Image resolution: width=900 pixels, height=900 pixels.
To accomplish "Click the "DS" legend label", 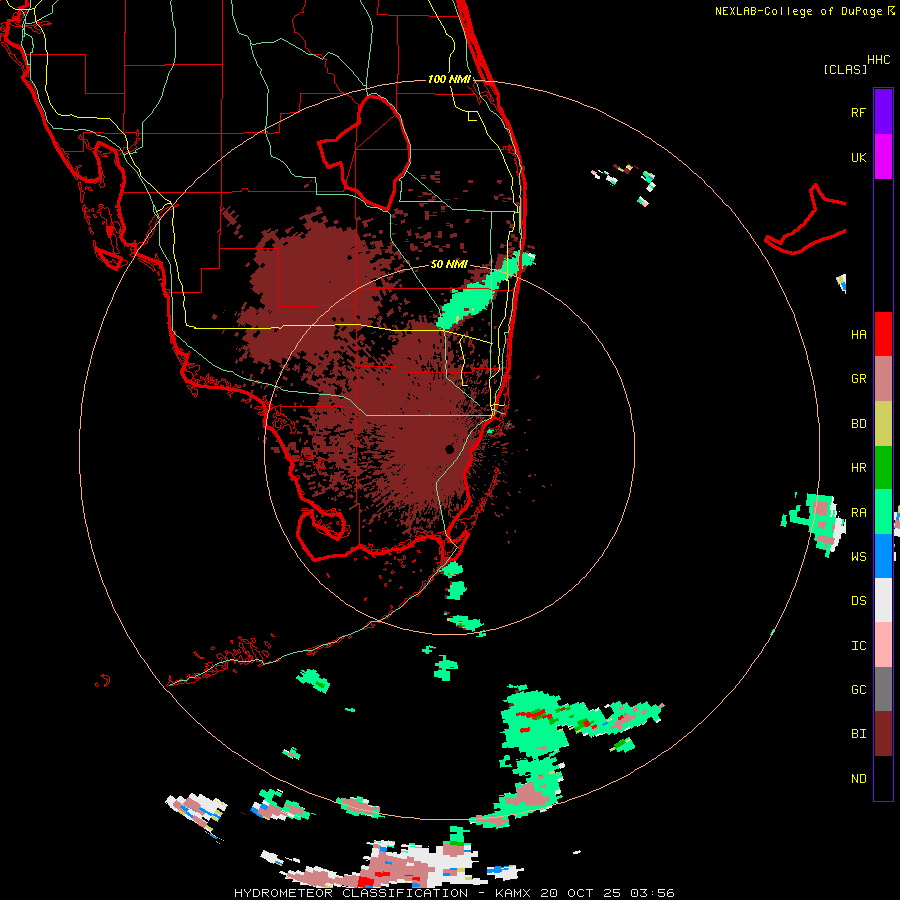I will pyautogui.click(x=858, y=601).
